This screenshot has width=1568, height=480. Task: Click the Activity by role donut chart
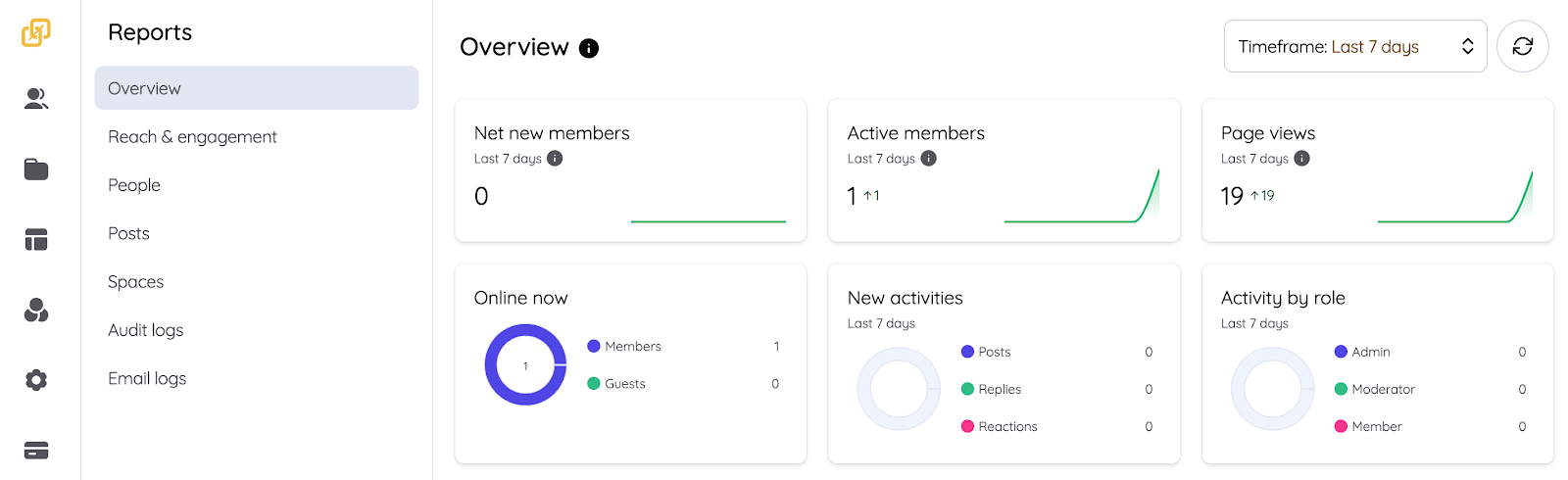1272,389
